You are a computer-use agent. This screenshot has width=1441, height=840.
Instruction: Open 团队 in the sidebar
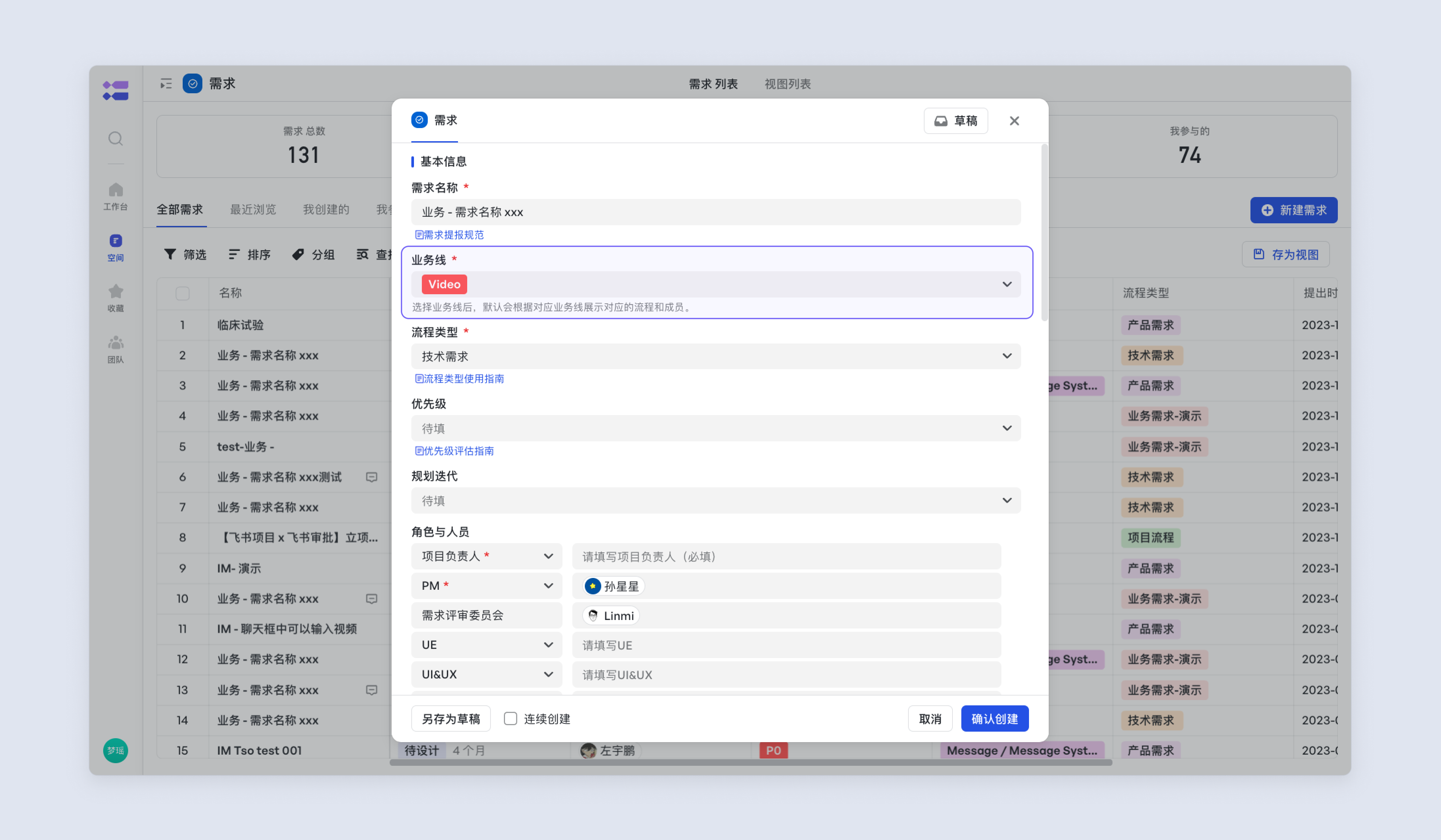116,349
